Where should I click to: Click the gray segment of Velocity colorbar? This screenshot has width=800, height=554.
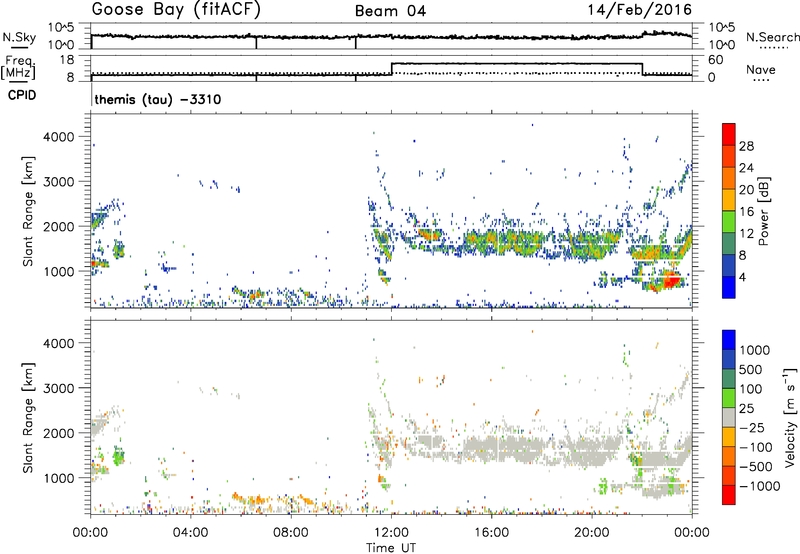(x=729, y=418)
